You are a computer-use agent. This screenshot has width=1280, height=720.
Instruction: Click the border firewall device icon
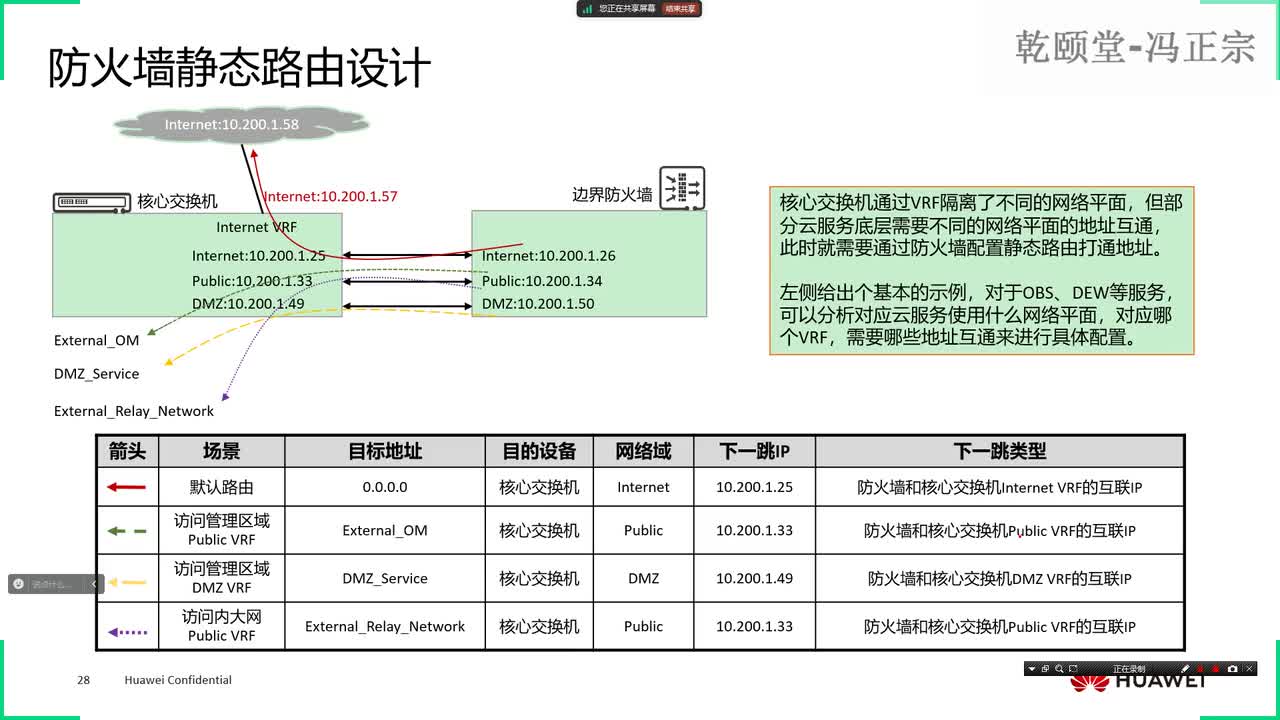682,187
